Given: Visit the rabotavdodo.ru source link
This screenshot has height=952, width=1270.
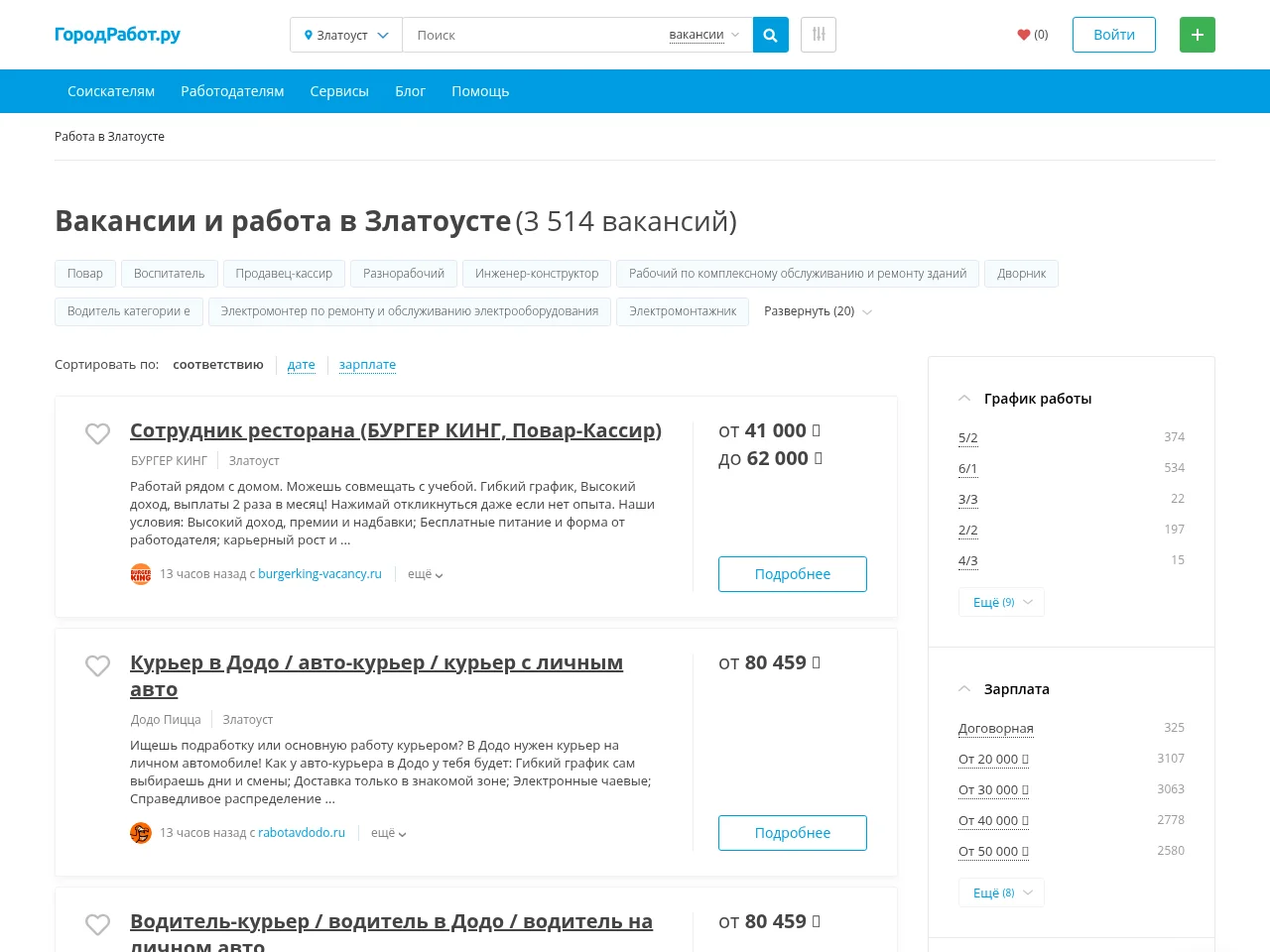Looking at the screenshot, I should [x=302, y=833].
